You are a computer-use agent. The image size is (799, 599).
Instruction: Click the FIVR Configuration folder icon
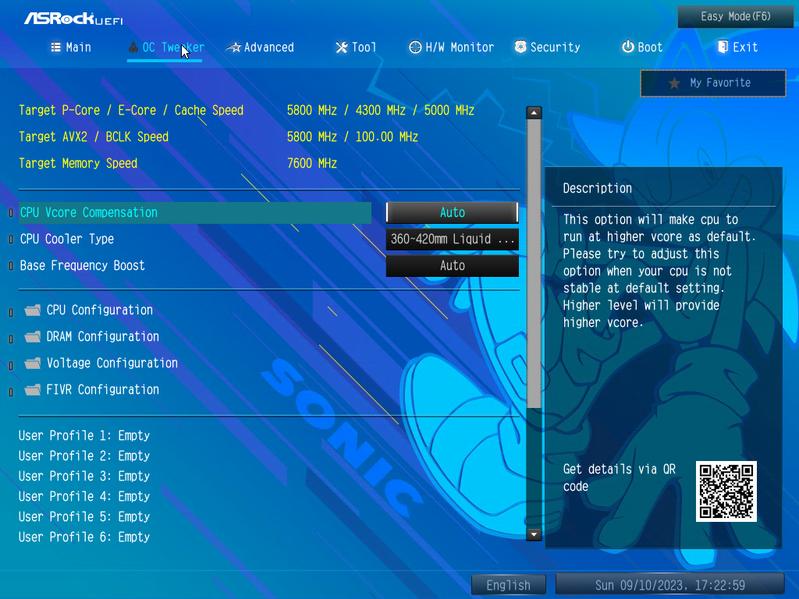pyautogui.click(x=33, y=390)
